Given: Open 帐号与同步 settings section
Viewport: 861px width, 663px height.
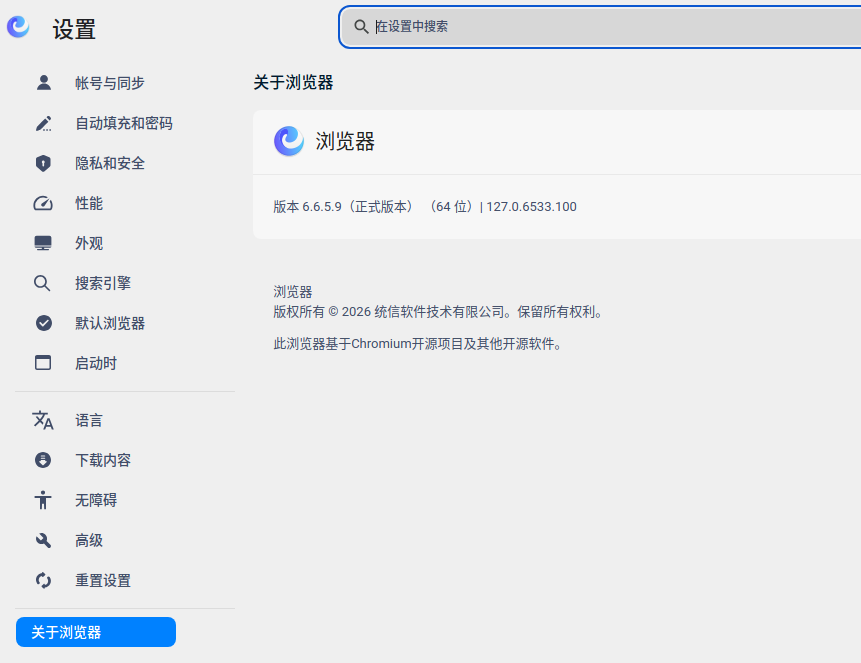Looking at the screenshot, I should 110,83.
